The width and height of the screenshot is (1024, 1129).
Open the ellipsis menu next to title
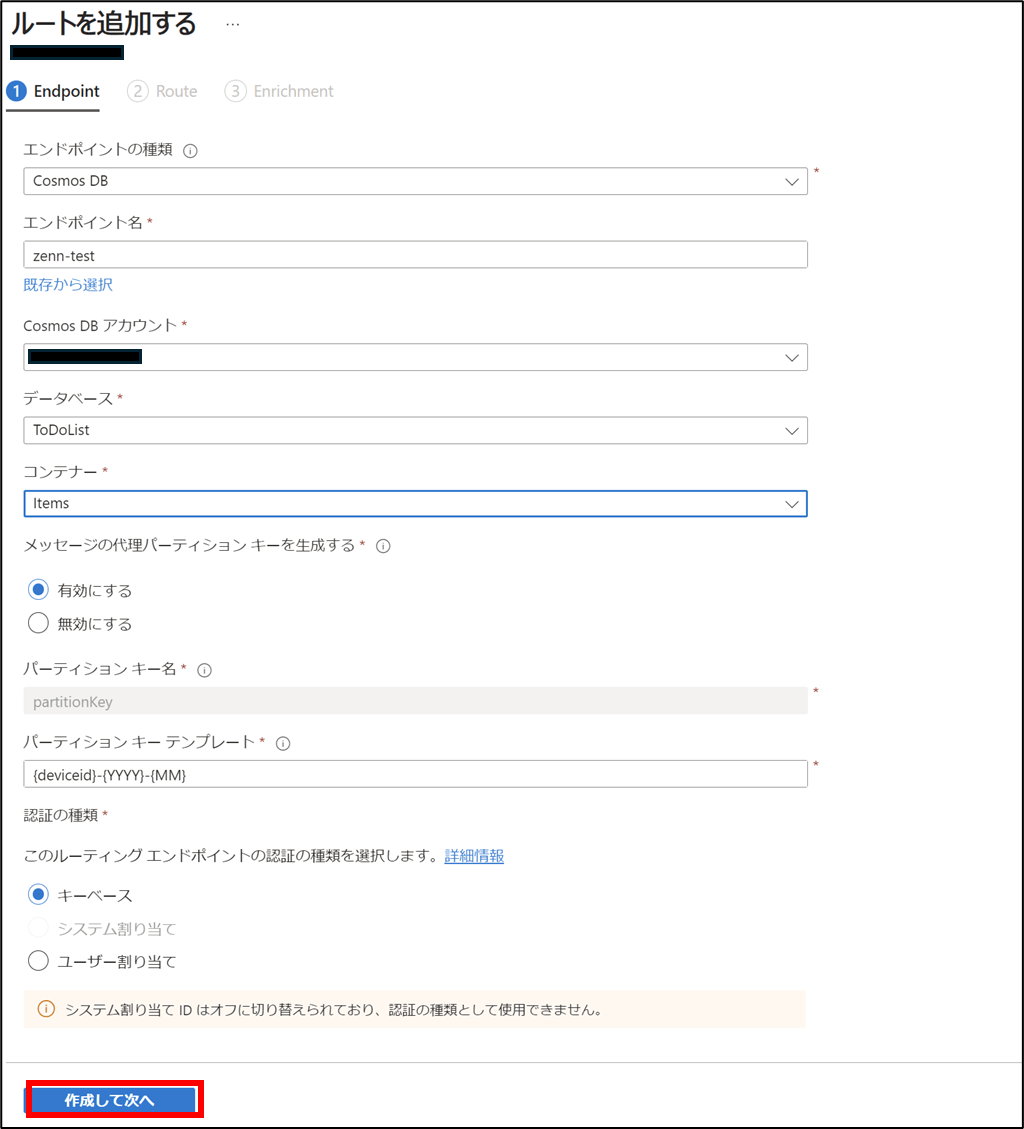tap(232, 24)
